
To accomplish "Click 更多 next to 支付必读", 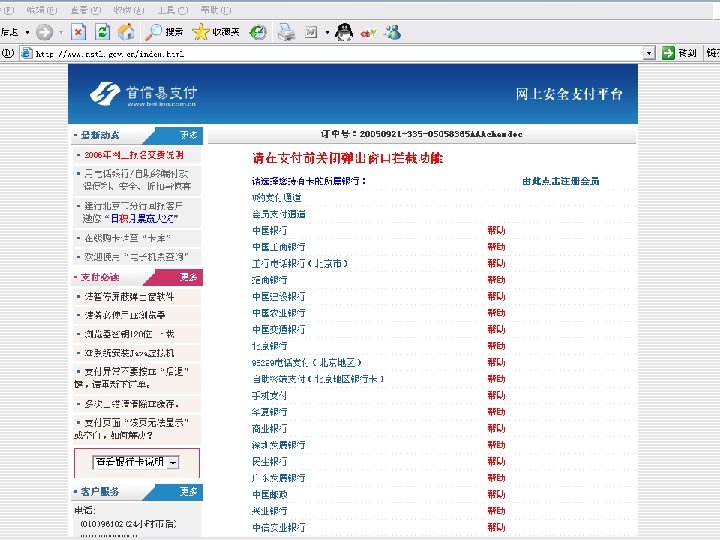I will [188, 277].
